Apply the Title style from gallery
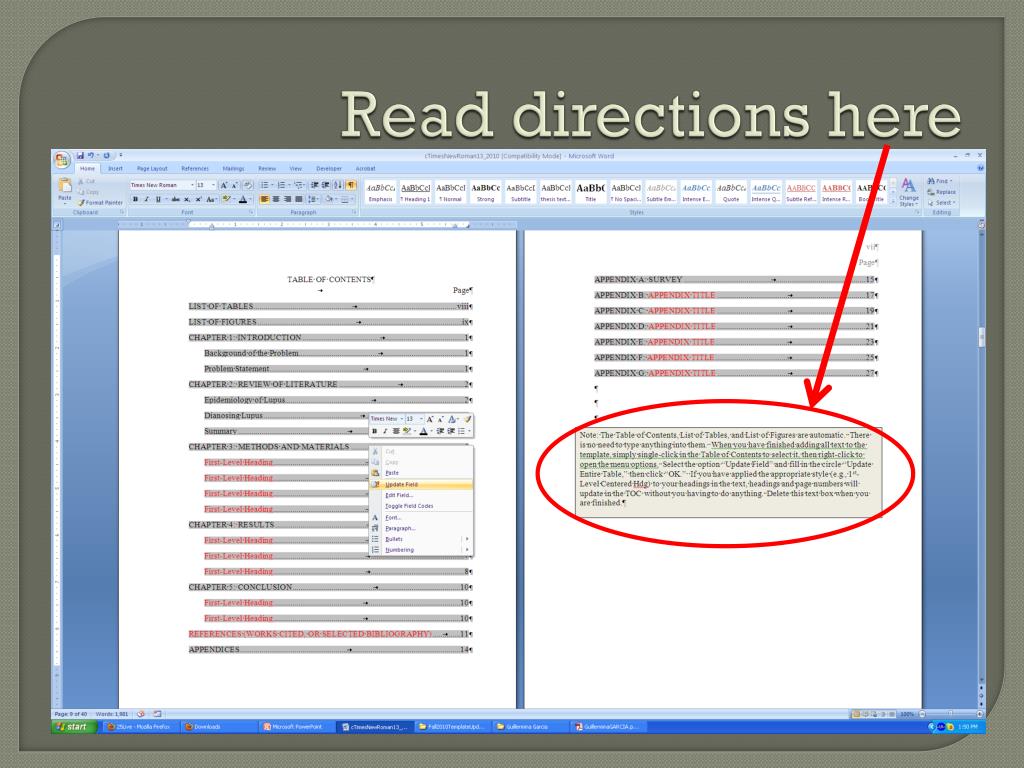Screen dimensions: 1024x768 (590, 192)
